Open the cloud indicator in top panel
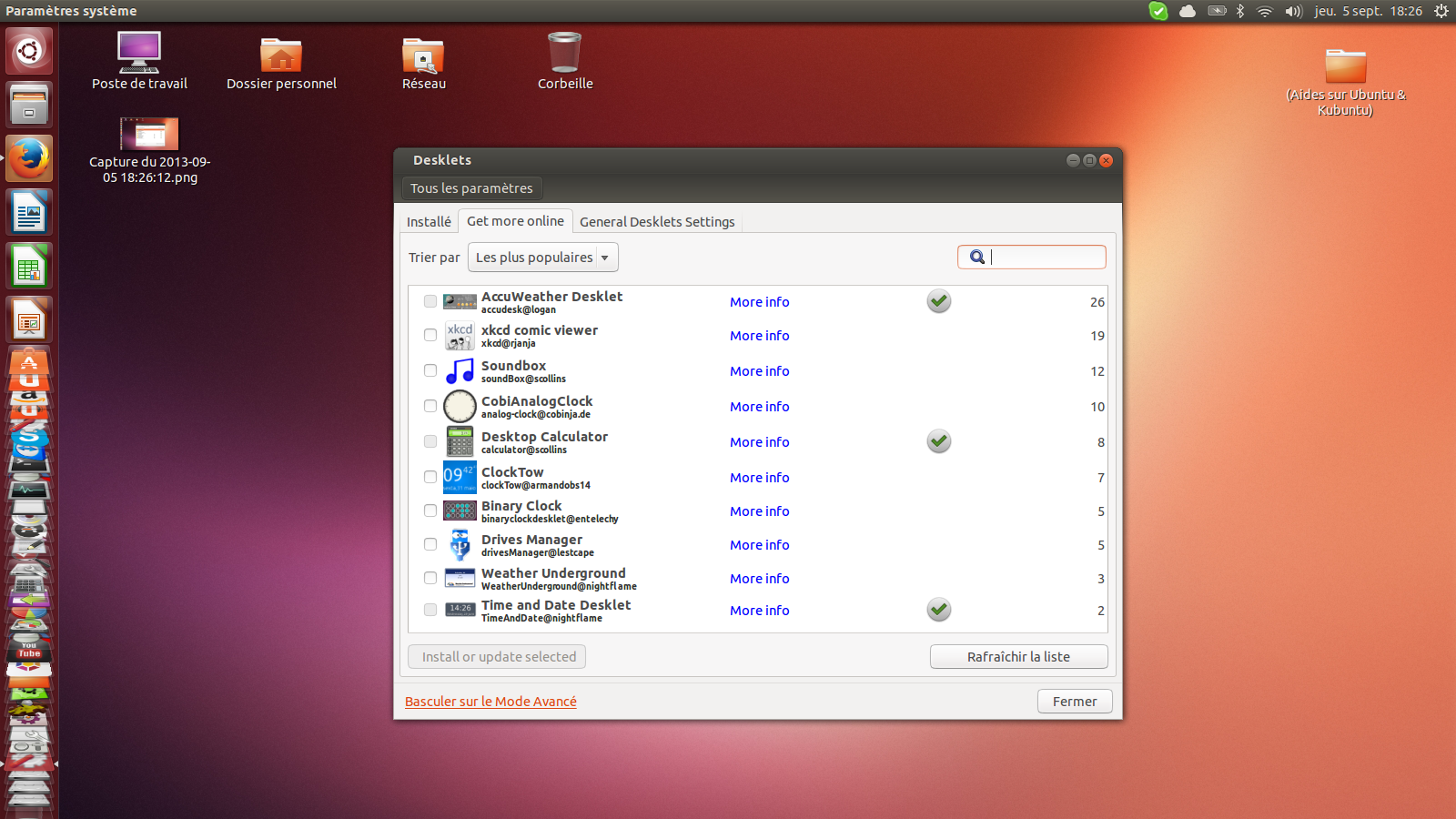 (1188, 11)
